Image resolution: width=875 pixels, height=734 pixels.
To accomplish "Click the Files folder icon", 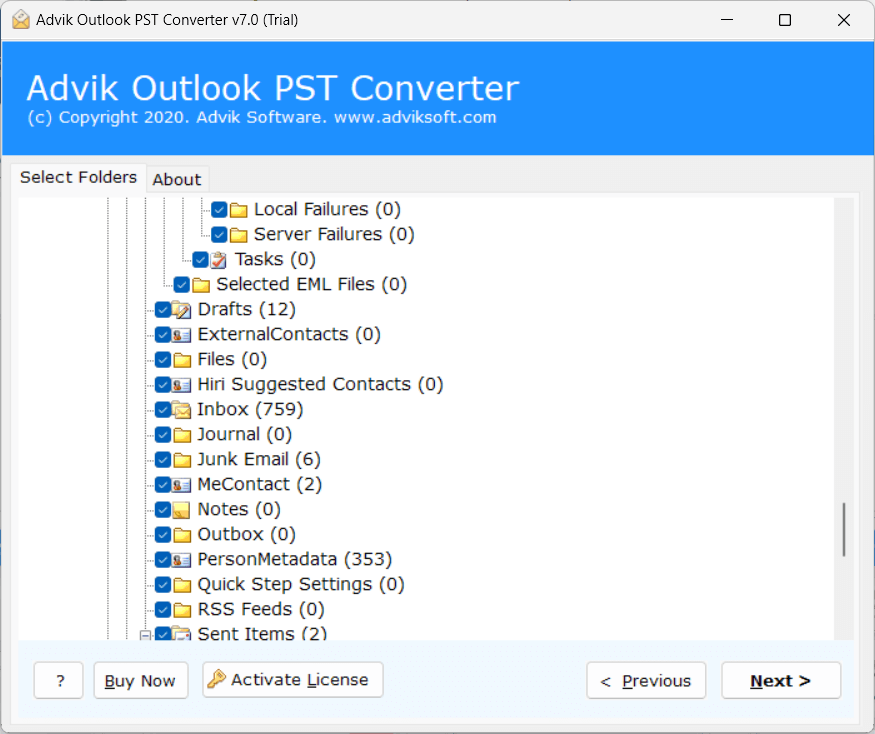I will [x=182, y=360].
